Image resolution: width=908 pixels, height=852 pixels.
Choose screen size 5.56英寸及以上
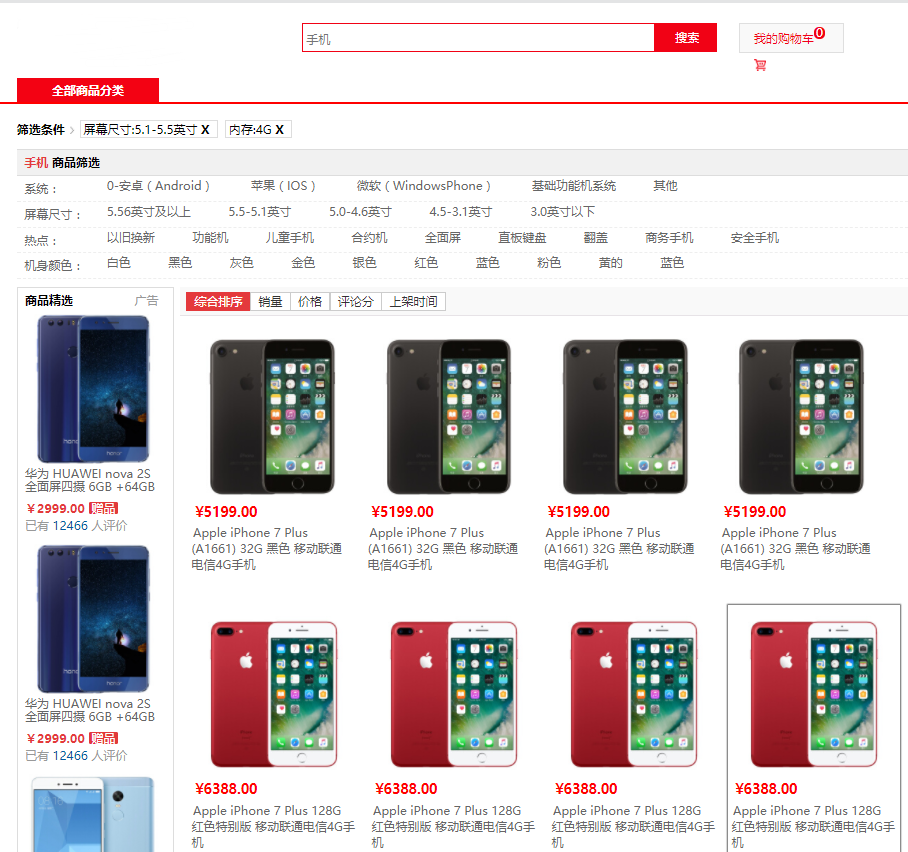149,212
